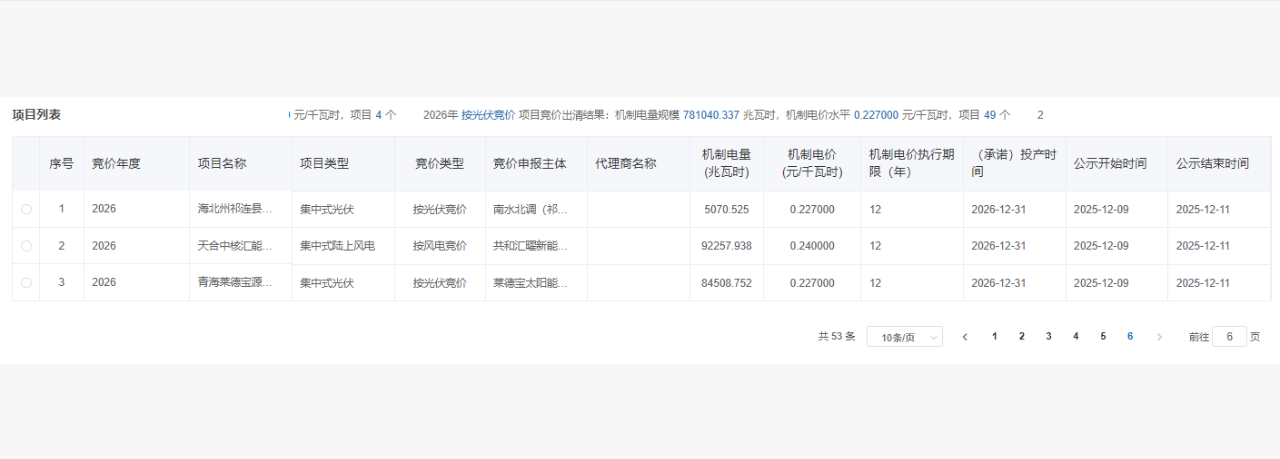Go to the next page with the right arrow
Screen dimensions: 1280x459
click(1159, 337)
